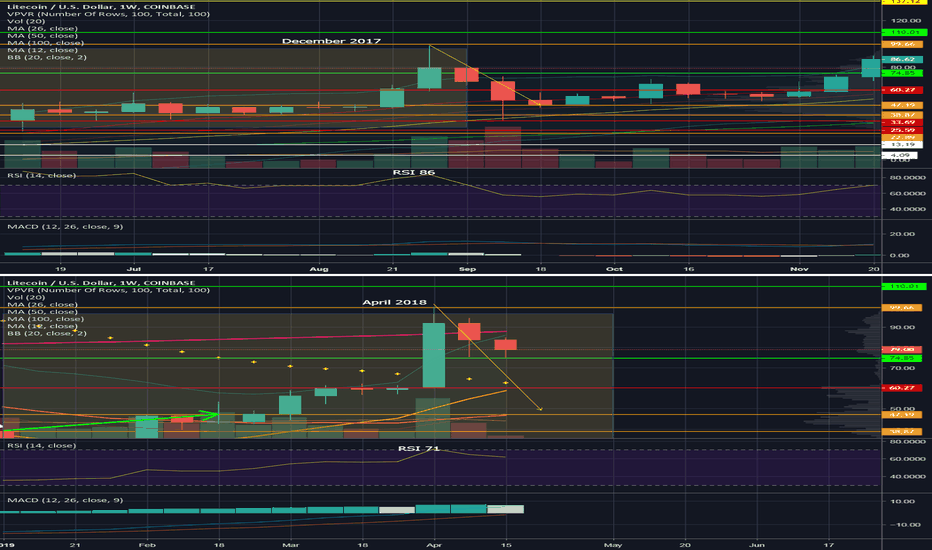The height and width of the screenshot is (550, 932).
Task: Click green 74.85 label in April 2018 chart
Action: tap(902, 358)
